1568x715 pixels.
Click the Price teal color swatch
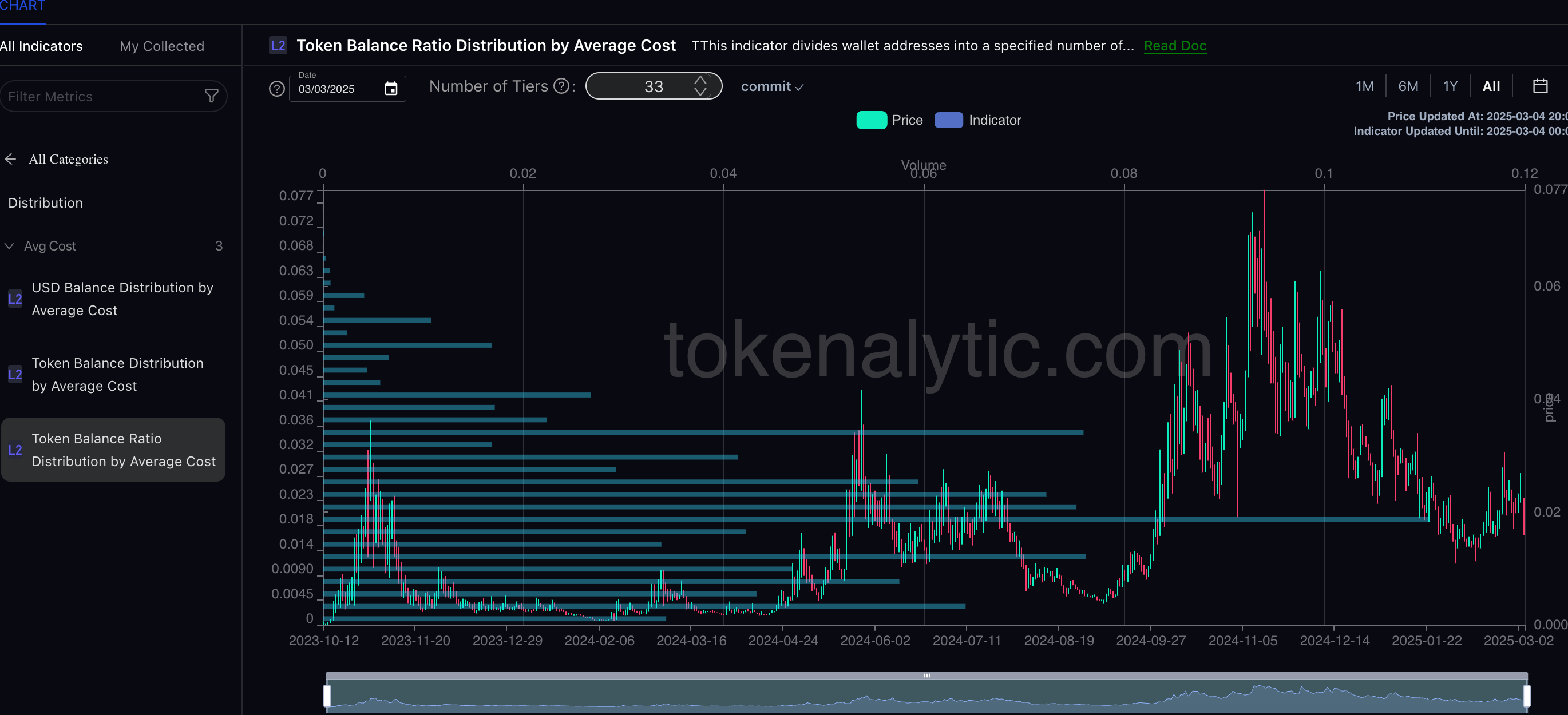(871, 120)
